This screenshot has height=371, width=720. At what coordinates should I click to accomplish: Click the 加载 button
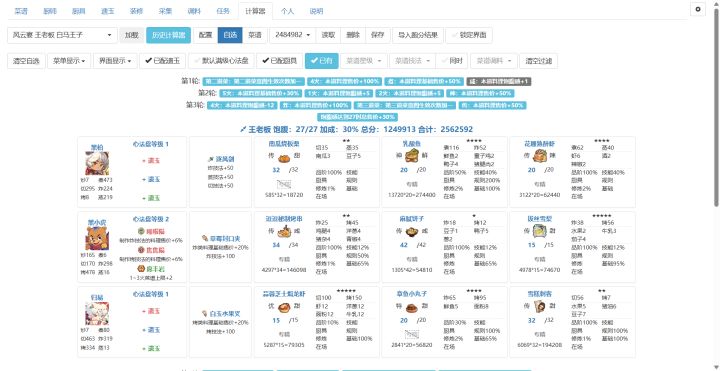[x=132, y=35]
